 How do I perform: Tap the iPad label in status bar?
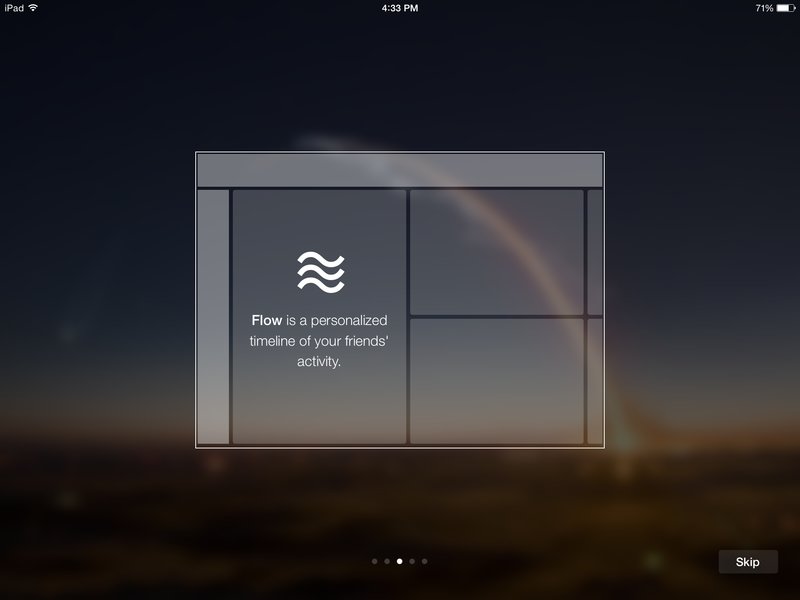[x=14, y=8]
